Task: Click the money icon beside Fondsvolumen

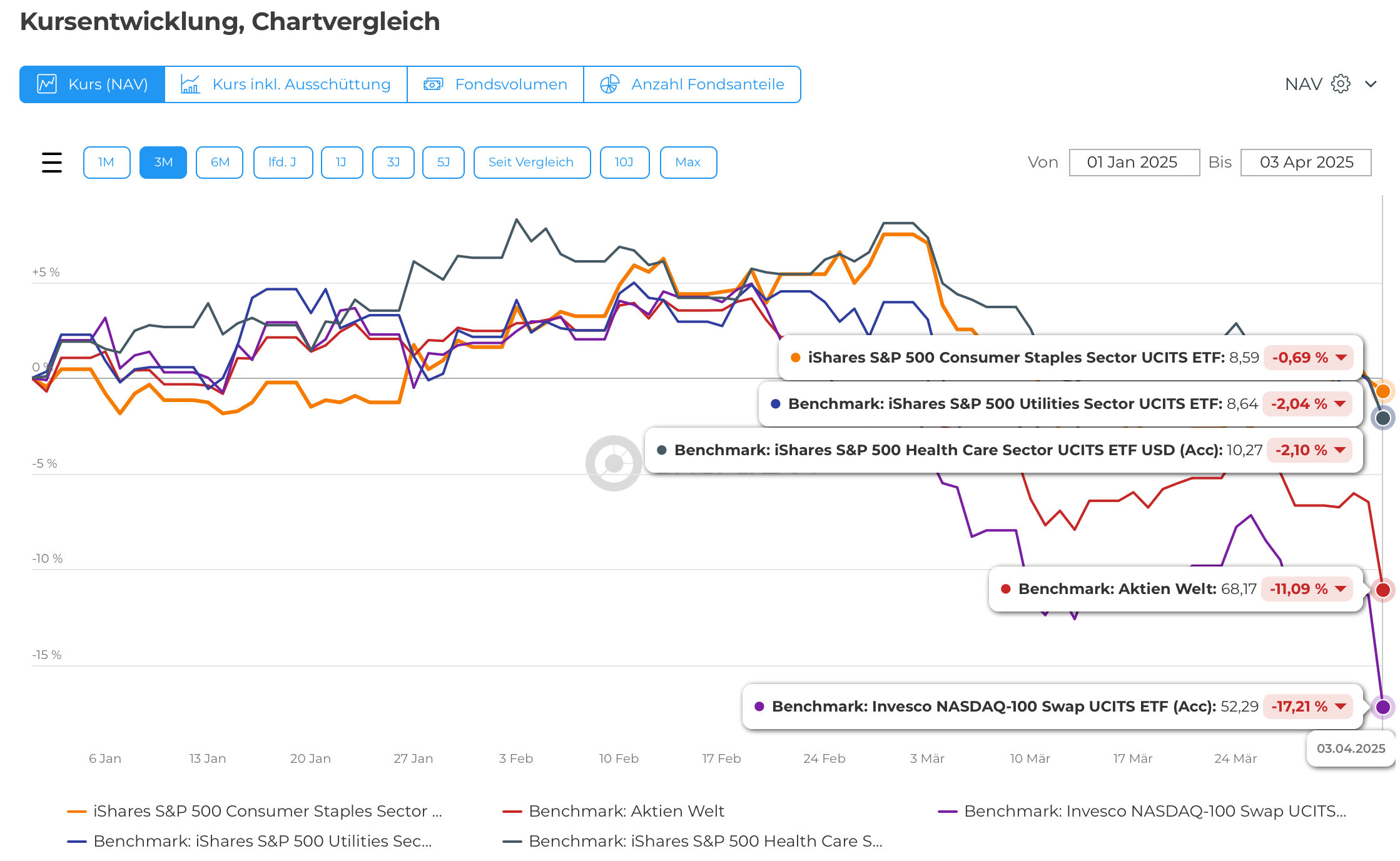Action: 433,84
